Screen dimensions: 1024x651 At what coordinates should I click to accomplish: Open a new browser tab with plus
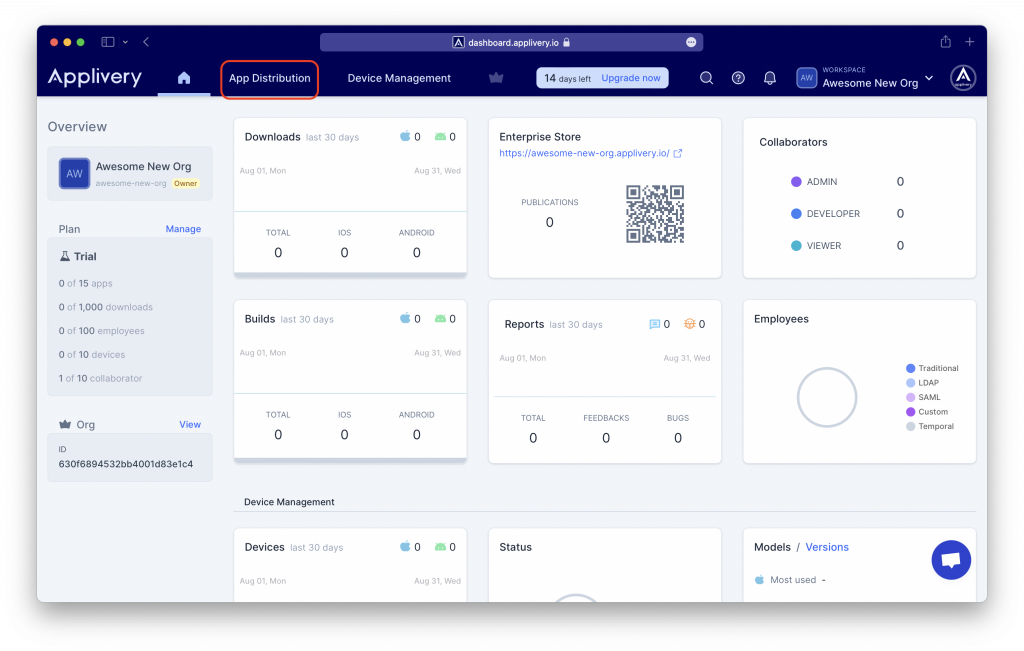tap(970, 42)
